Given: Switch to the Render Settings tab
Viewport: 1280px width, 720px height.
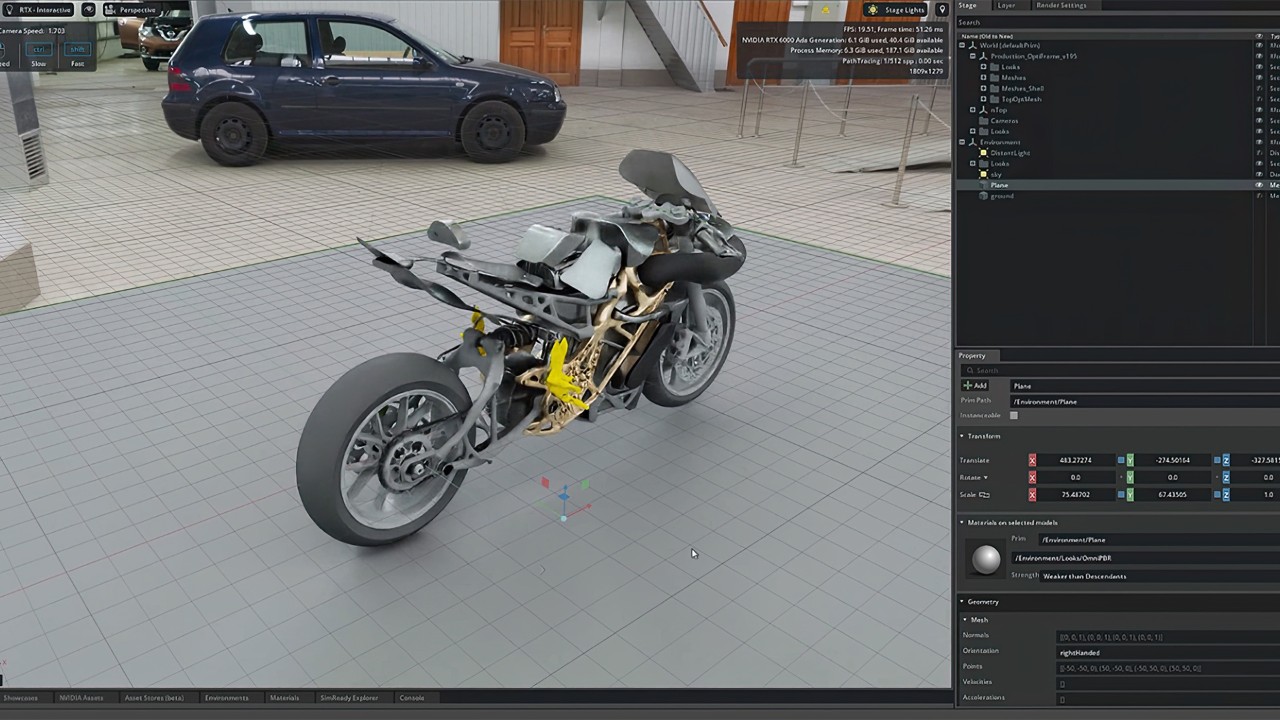Looking at the screenshot, I should pyautogui.click(x=1062, y=5).
